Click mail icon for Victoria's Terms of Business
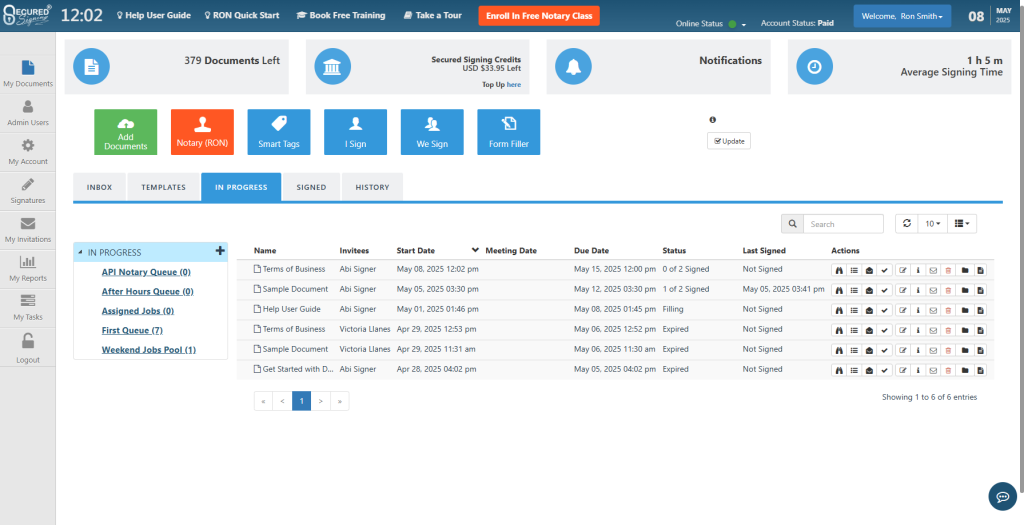Image resolution: width=1024 pixels, height=525 pixels. (x=933, y=330)
